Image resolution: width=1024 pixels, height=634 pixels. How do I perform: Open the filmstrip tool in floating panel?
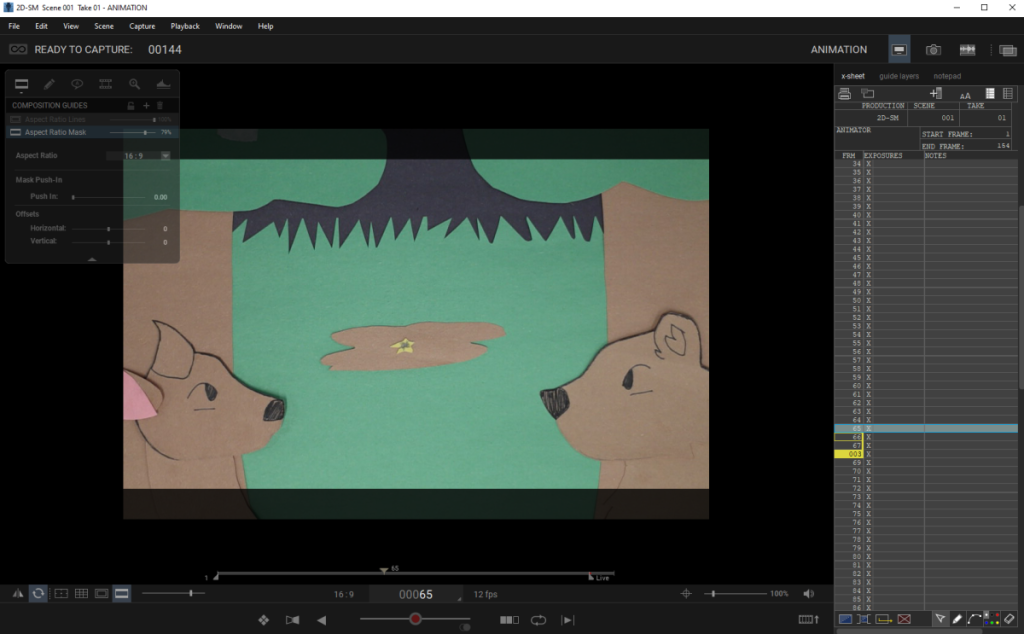point(105,84)
